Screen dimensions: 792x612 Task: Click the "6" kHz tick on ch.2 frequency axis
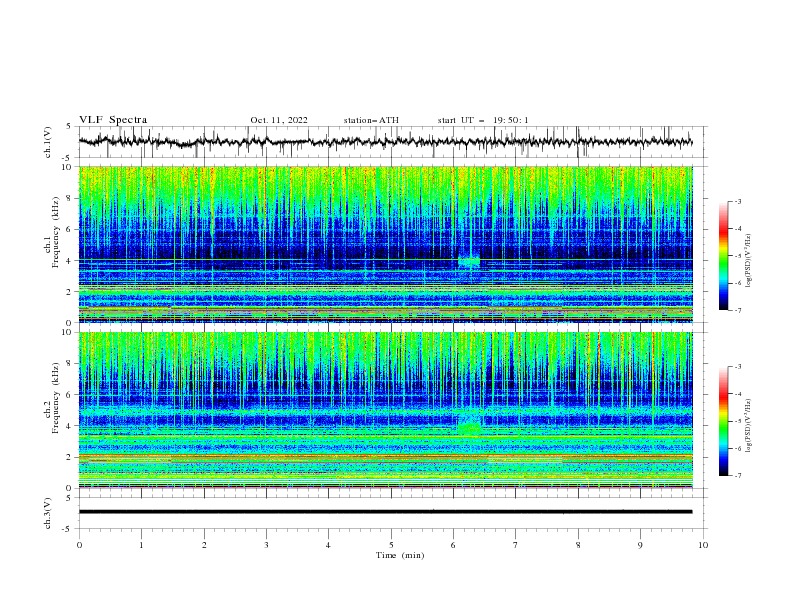pos(70,395)
